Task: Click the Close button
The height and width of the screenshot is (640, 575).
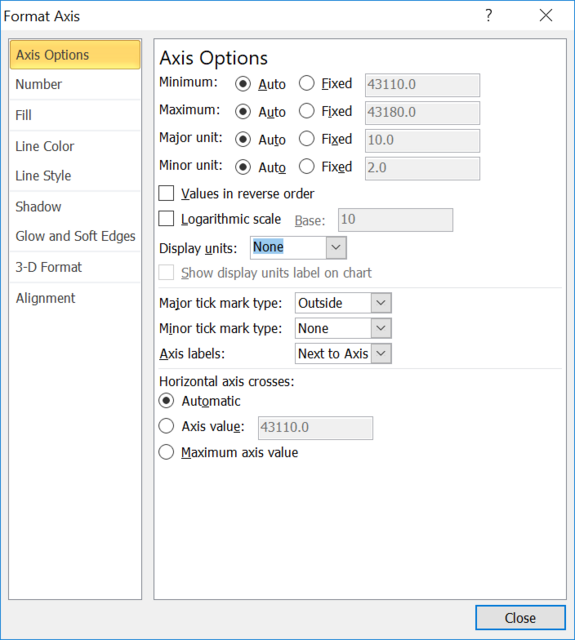Action: coord(520,618)
